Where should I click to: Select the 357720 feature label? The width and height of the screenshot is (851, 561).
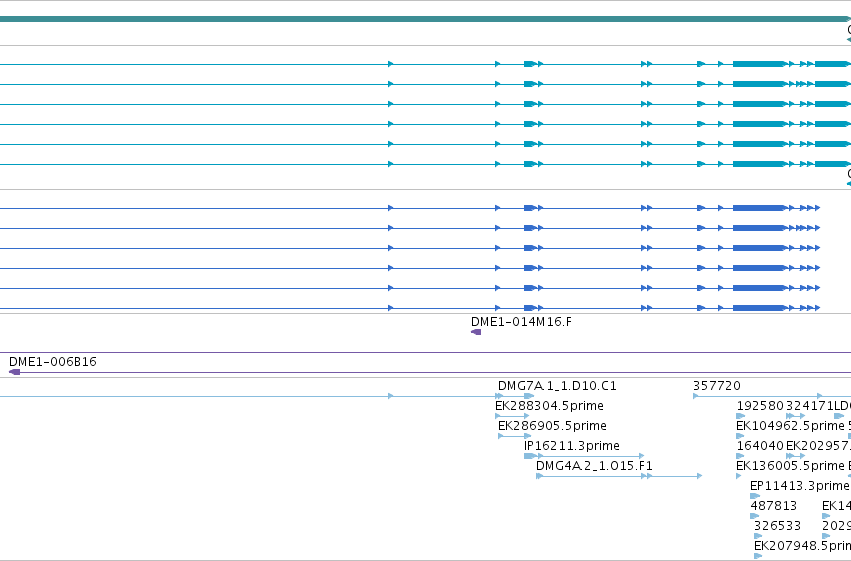(716, 386)
